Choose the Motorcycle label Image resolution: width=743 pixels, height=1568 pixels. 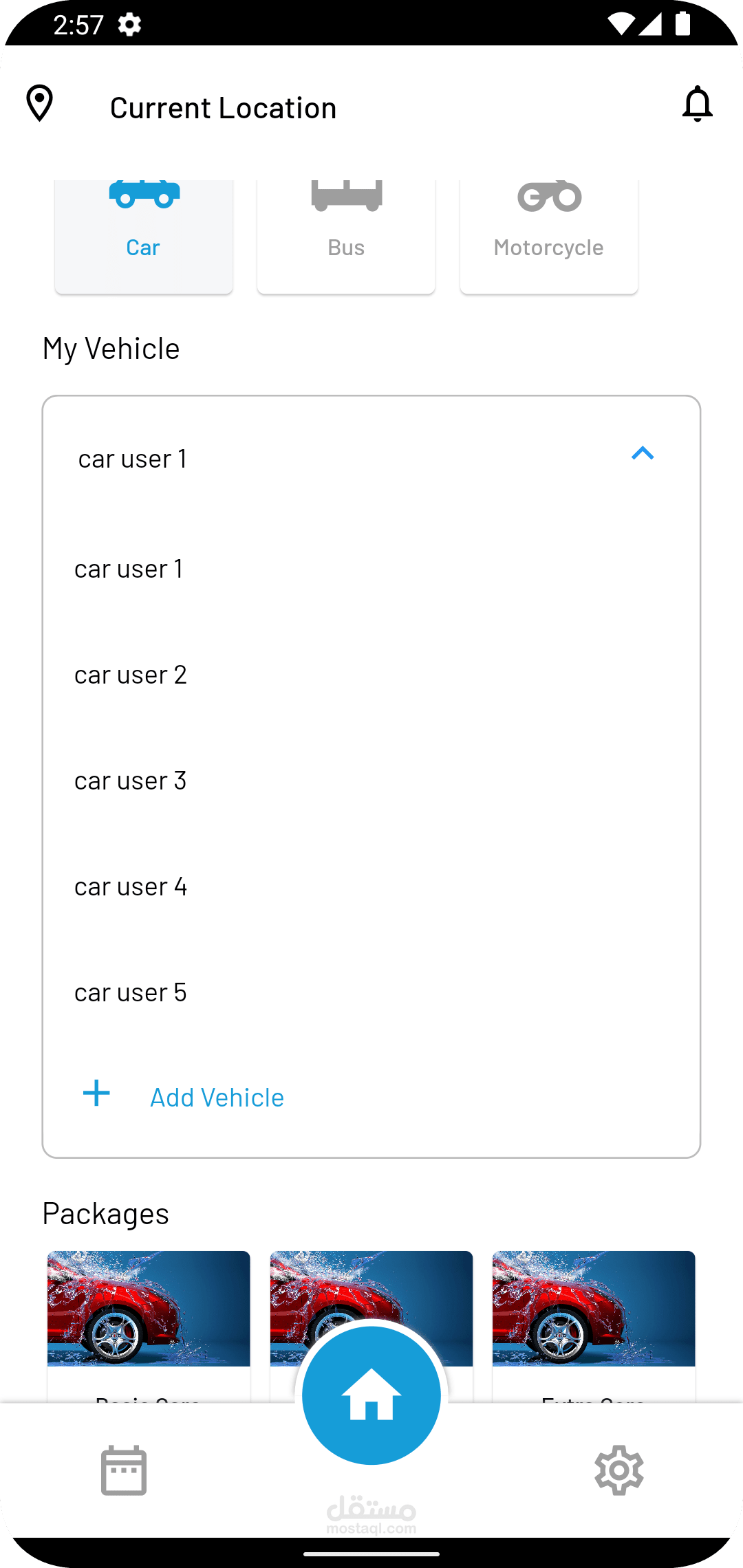(x=548, y=247)
